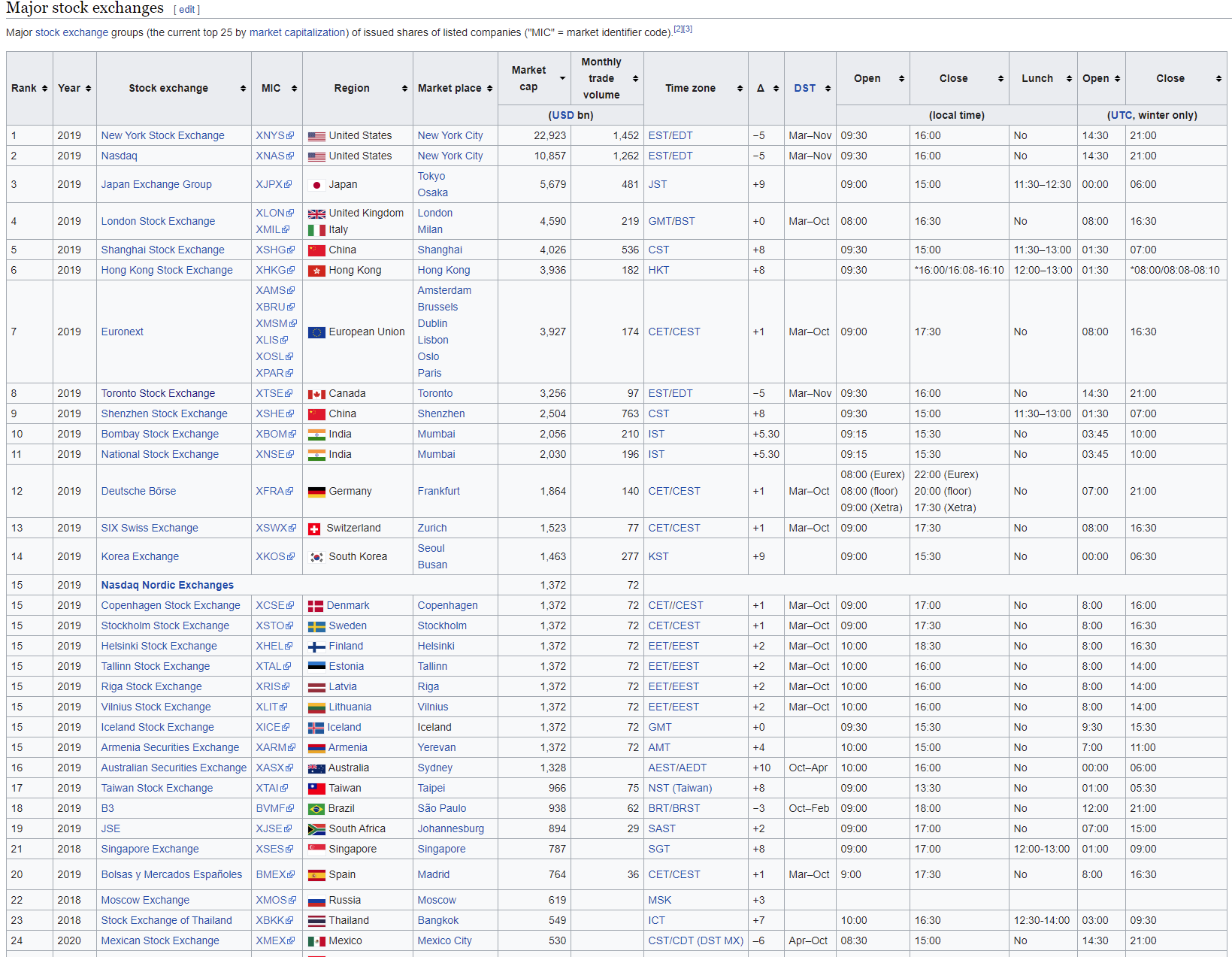Sort table by the Rank column arrows
Viewport: 1232px width, 957px height.
44,88
